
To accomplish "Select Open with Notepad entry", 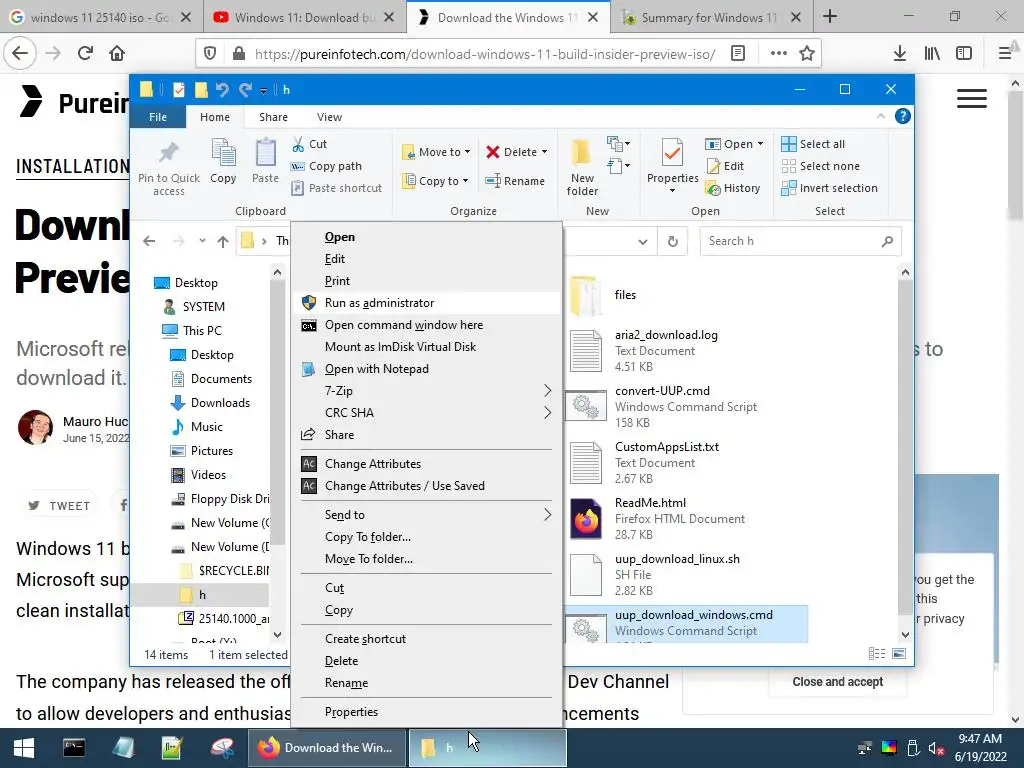I will [x=427, y=368].
